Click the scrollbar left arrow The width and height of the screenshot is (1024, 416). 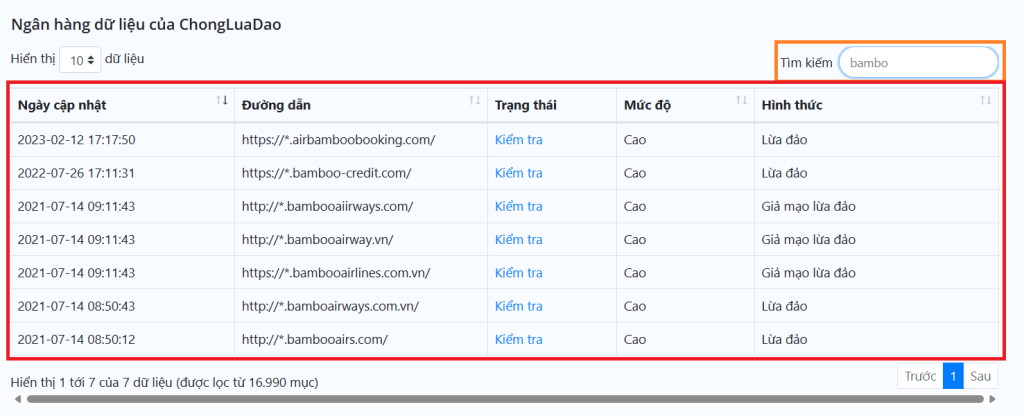tap(18, 399)
